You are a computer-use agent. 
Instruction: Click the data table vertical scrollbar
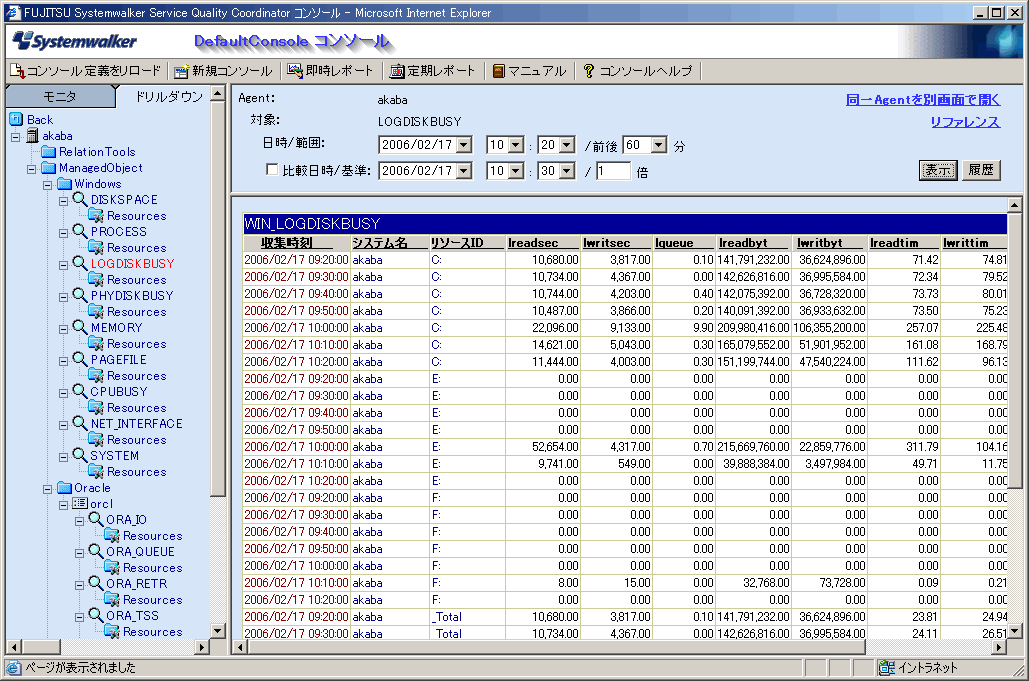[x=1015, y=350]
